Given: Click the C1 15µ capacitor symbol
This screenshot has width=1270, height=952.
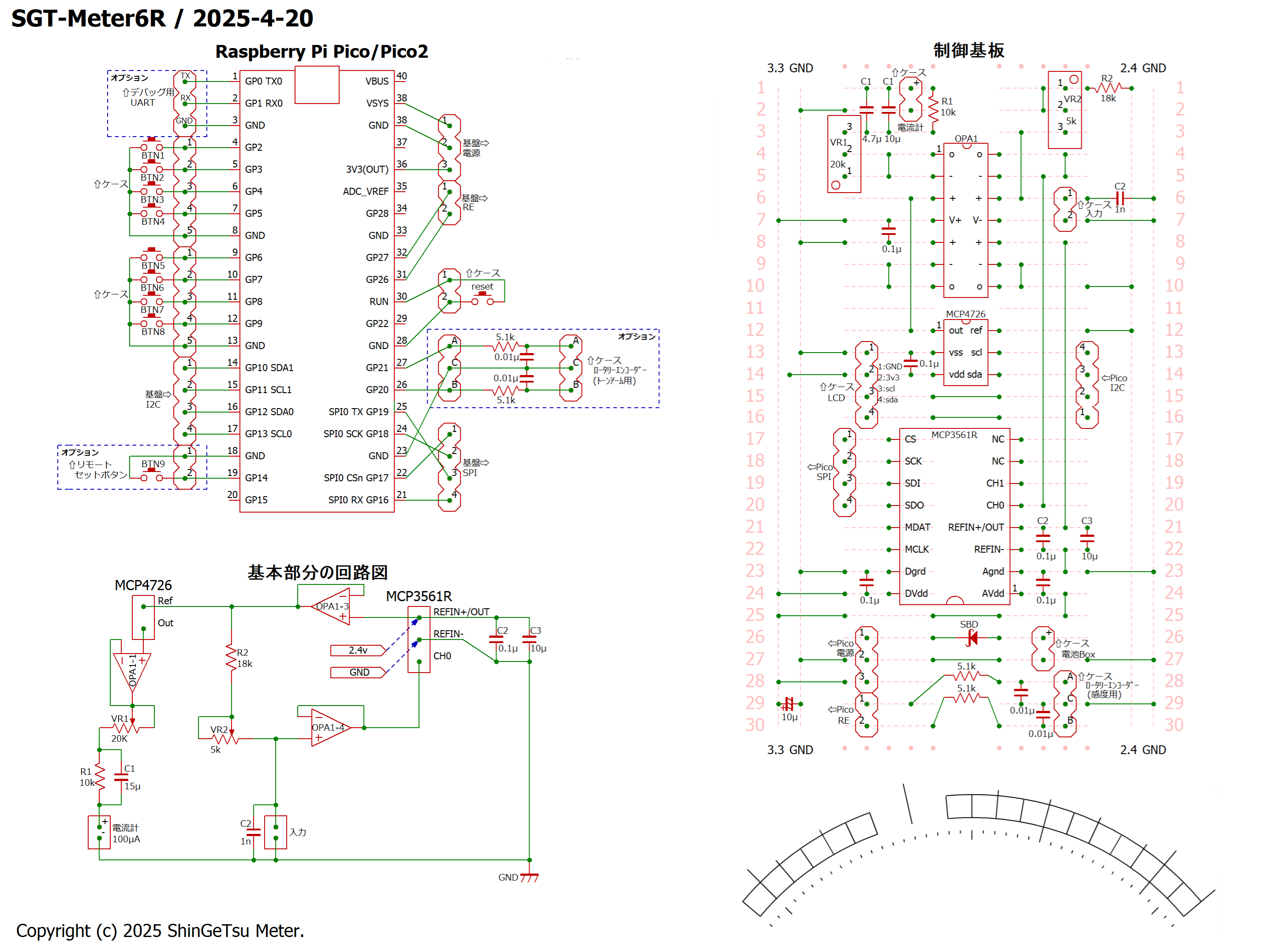Looking at the screenshot, I should point(121,777).
